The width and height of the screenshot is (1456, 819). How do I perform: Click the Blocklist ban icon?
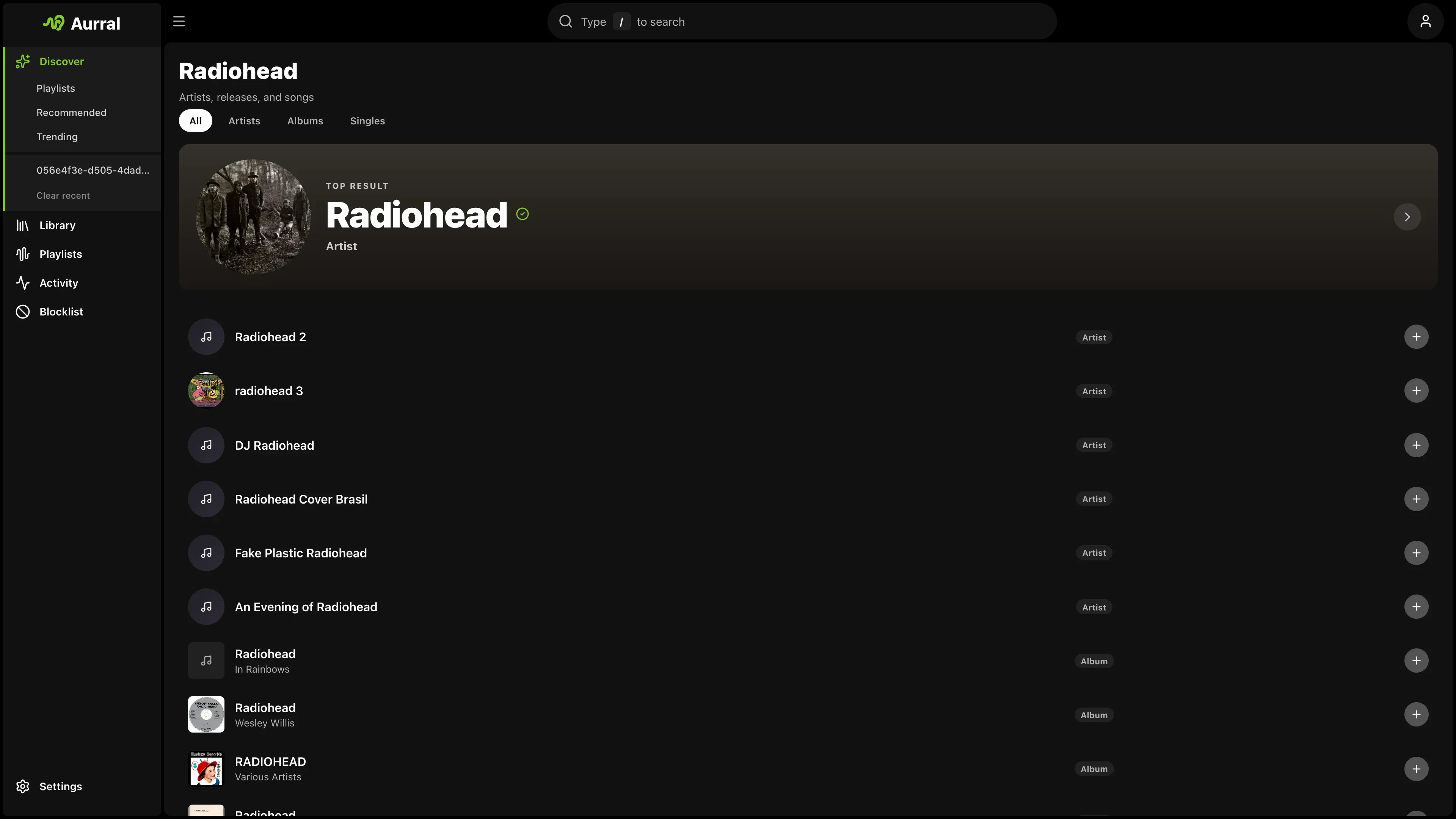[23, 312]
